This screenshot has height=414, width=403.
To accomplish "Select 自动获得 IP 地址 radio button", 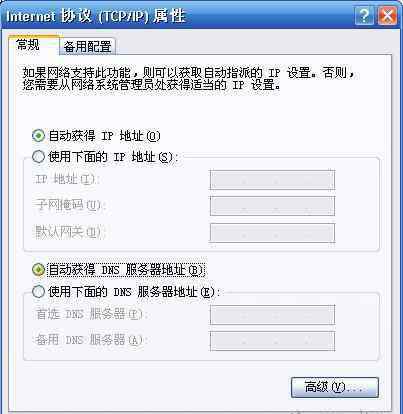I will (38, 136).
